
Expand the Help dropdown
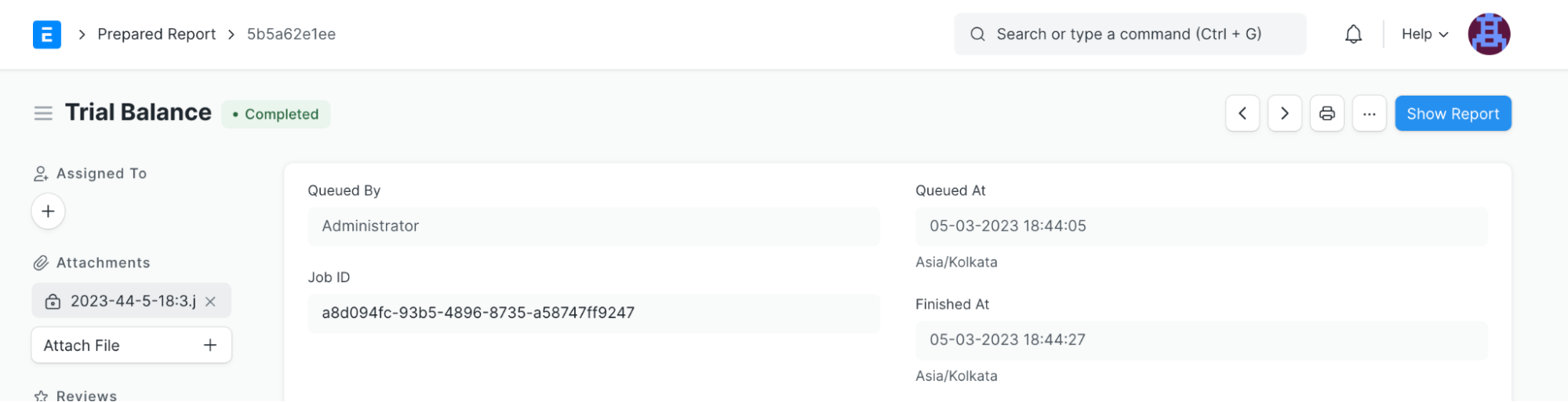(1424, 34)
